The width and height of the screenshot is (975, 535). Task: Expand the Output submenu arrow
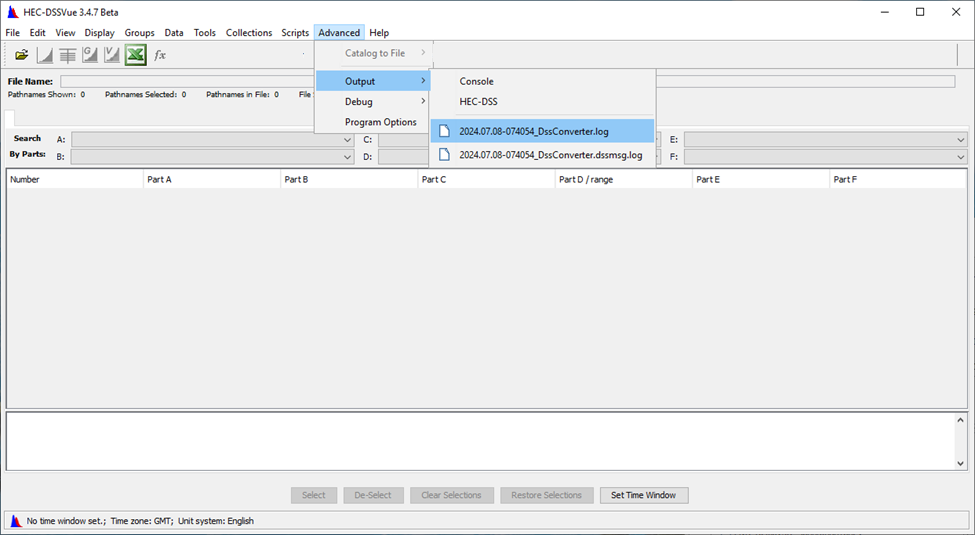pyautogui.click(x=423, y=81)
